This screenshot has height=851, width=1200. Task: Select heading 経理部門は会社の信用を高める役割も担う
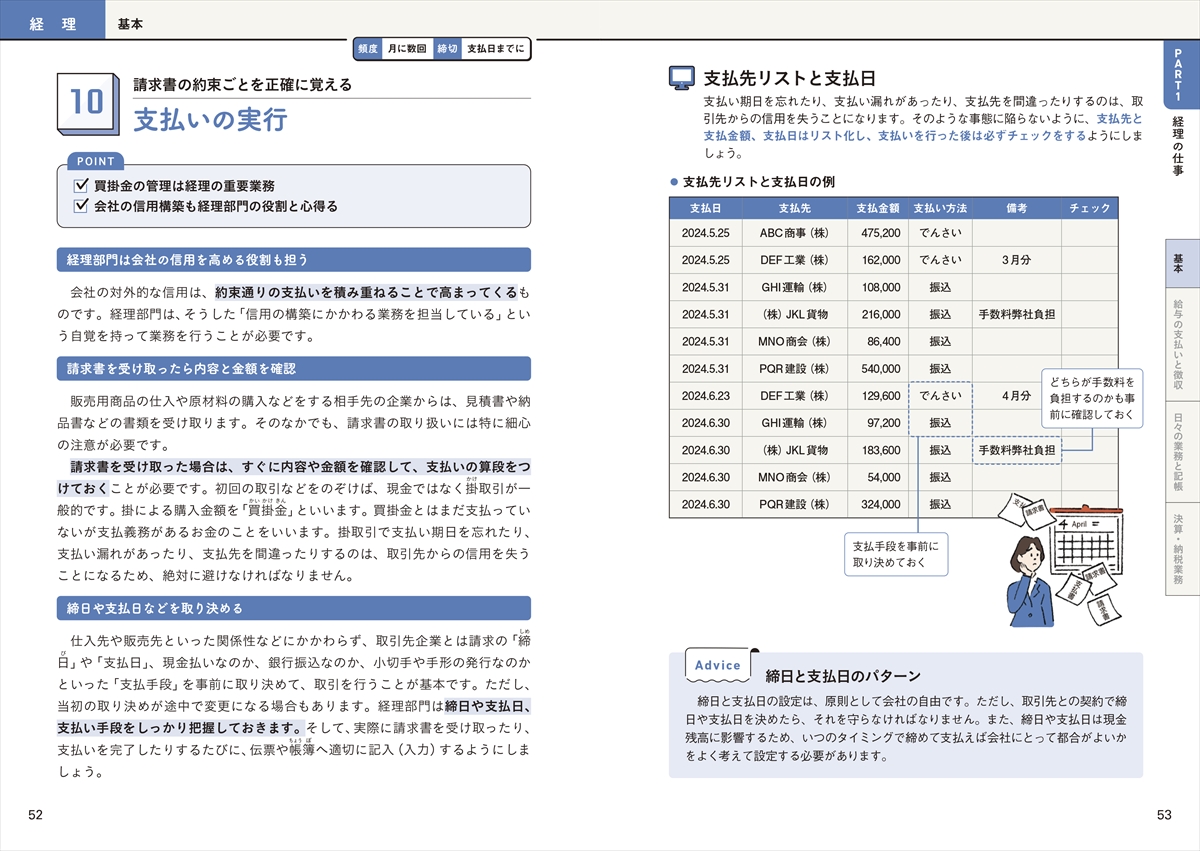pyautogui.click(x=293, y=260)
